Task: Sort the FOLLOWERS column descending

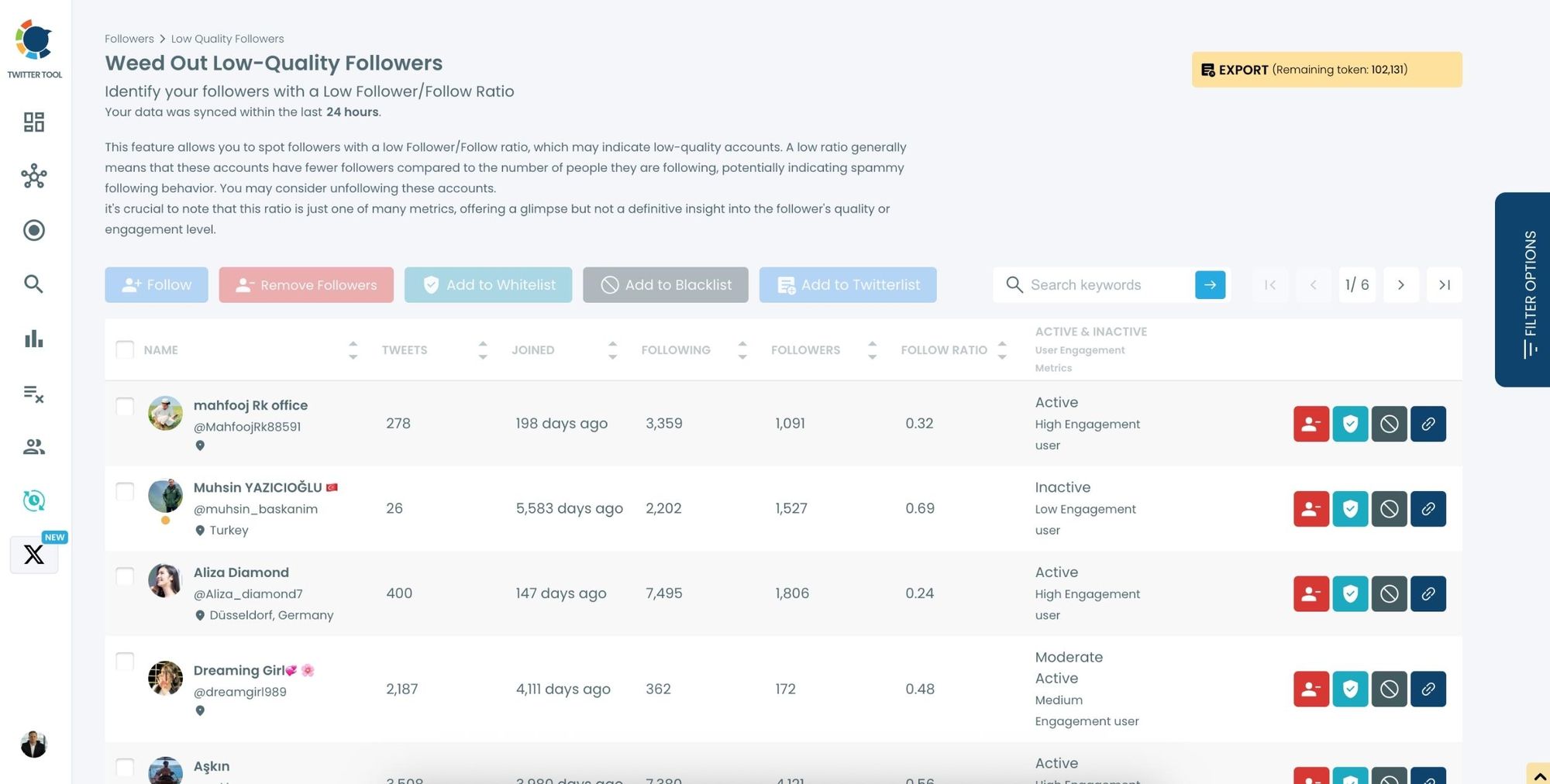Action: 873,356
